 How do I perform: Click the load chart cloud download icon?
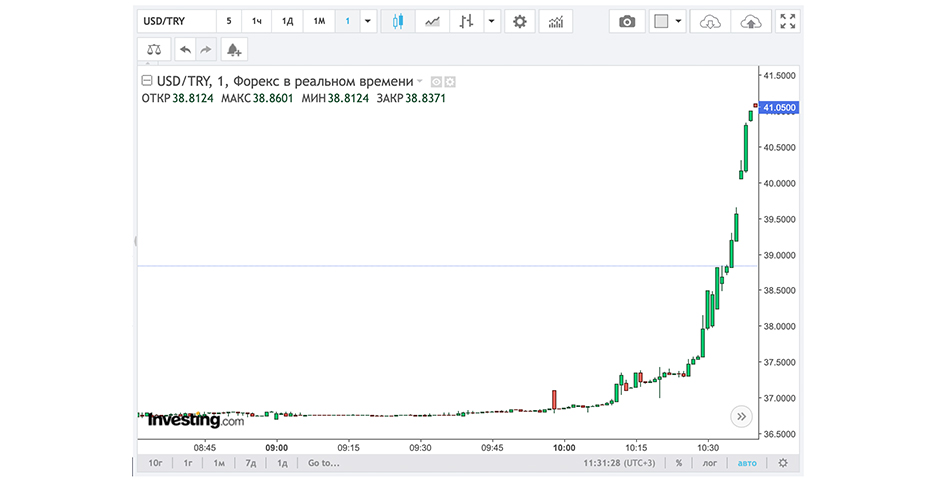710,22
